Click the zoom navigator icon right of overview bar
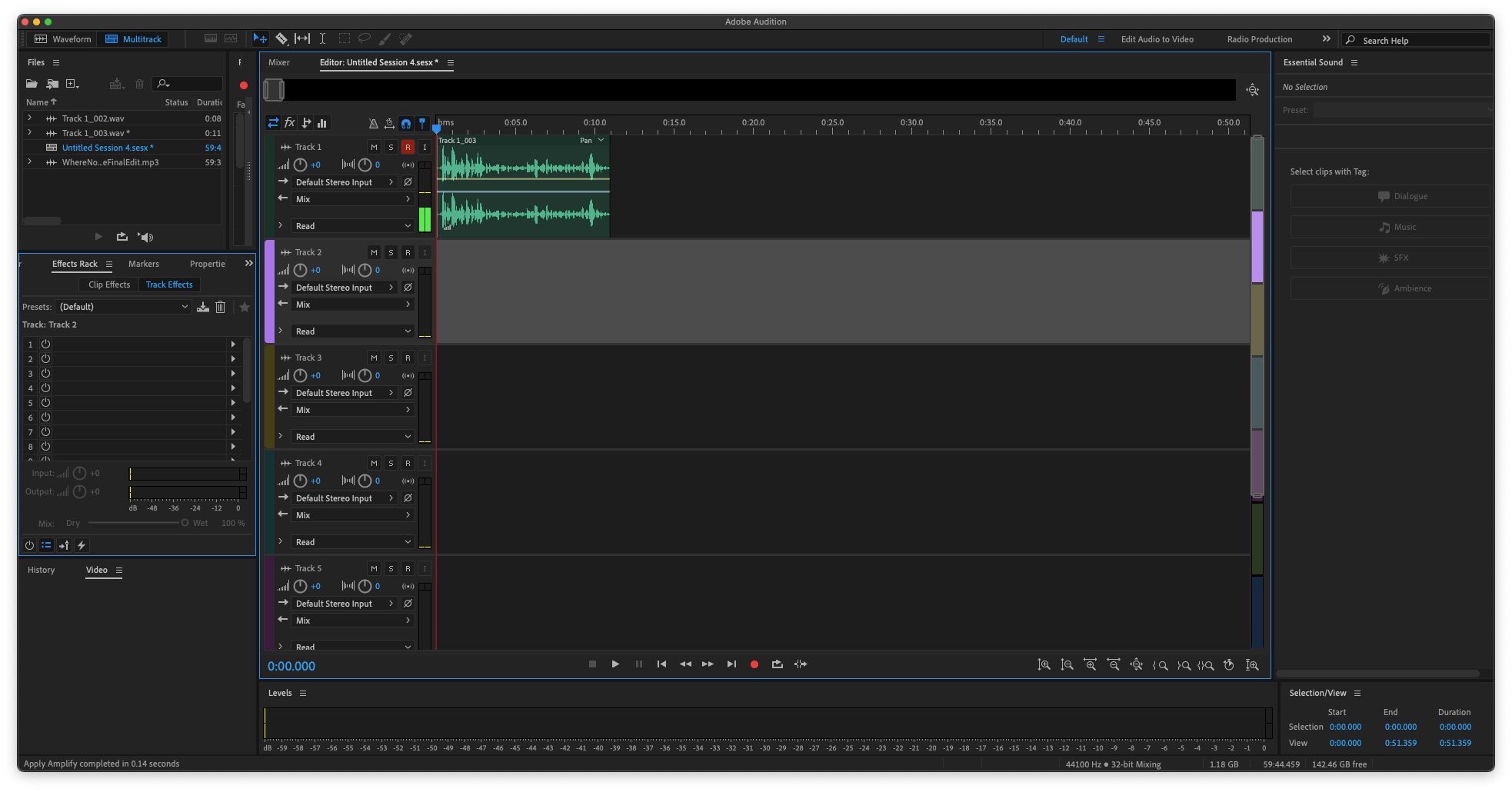1512x792 pixels. 1253,90
